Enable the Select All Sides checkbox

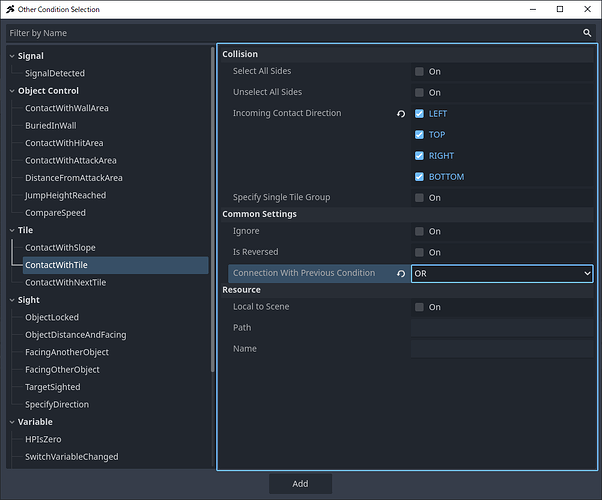click(420, 72)
